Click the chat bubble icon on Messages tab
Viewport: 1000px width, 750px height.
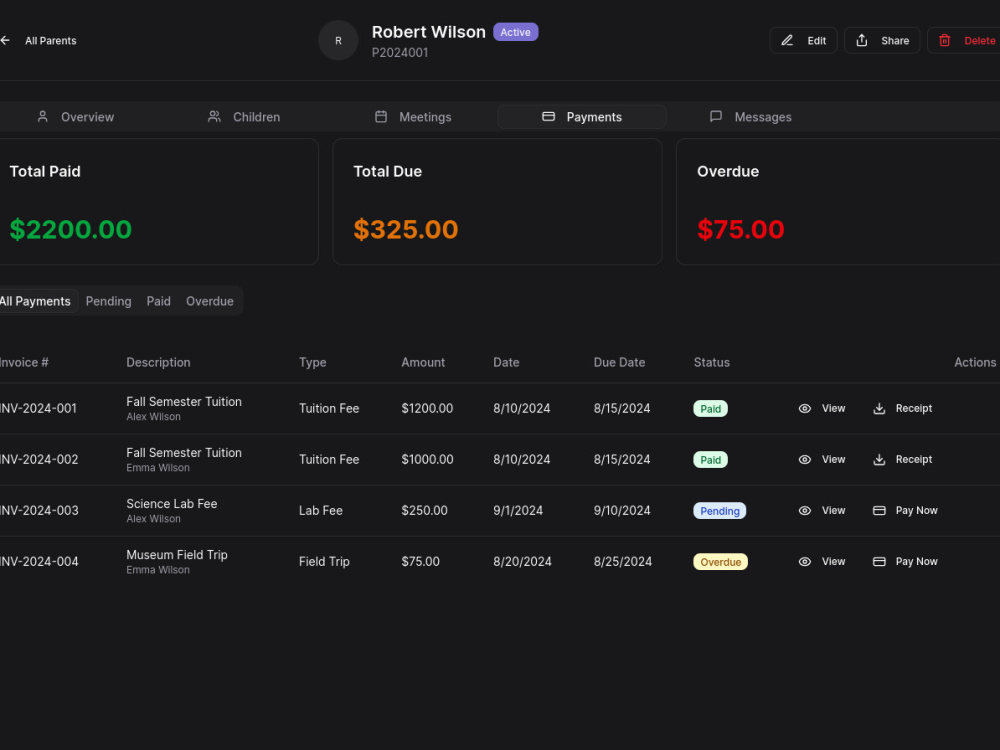click(x=716, y=117)
